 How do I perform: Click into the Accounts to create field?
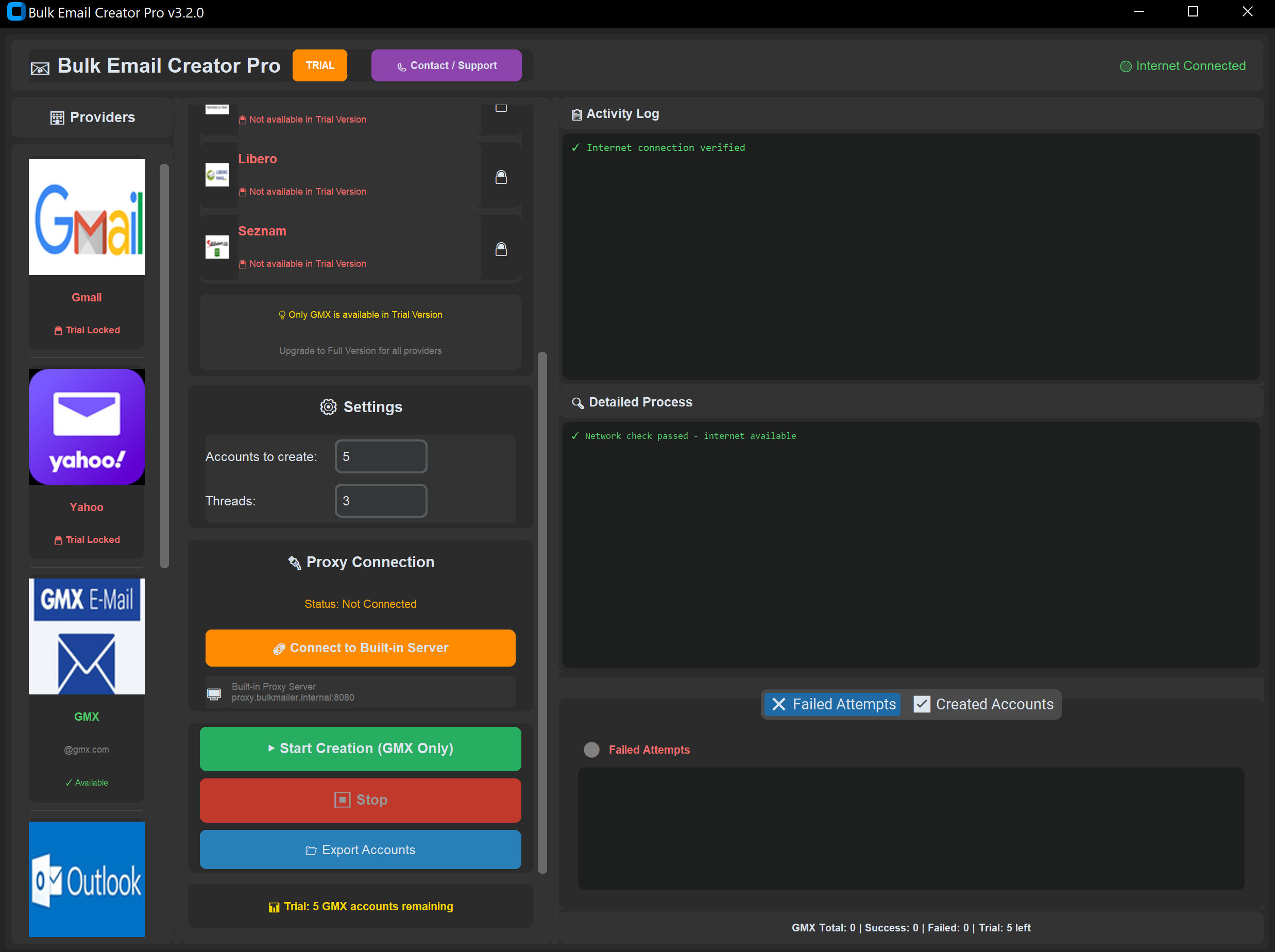pyautogui.click(x=381, y=456)
